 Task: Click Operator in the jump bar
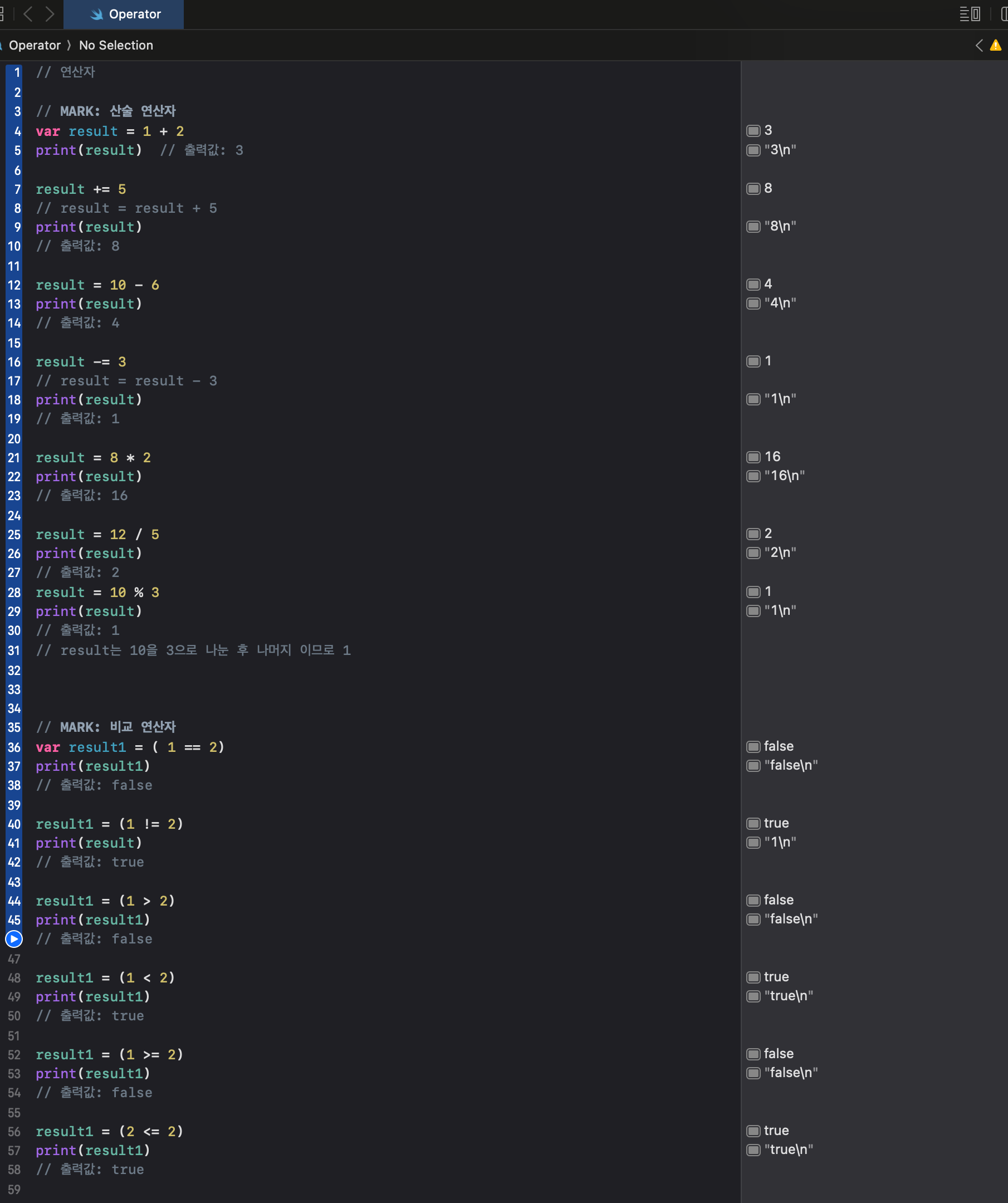click(35, 45)
